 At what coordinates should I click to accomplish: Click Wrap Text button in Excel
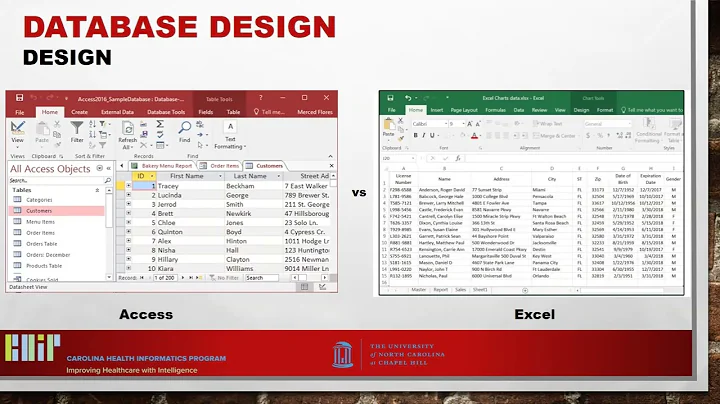547,124
